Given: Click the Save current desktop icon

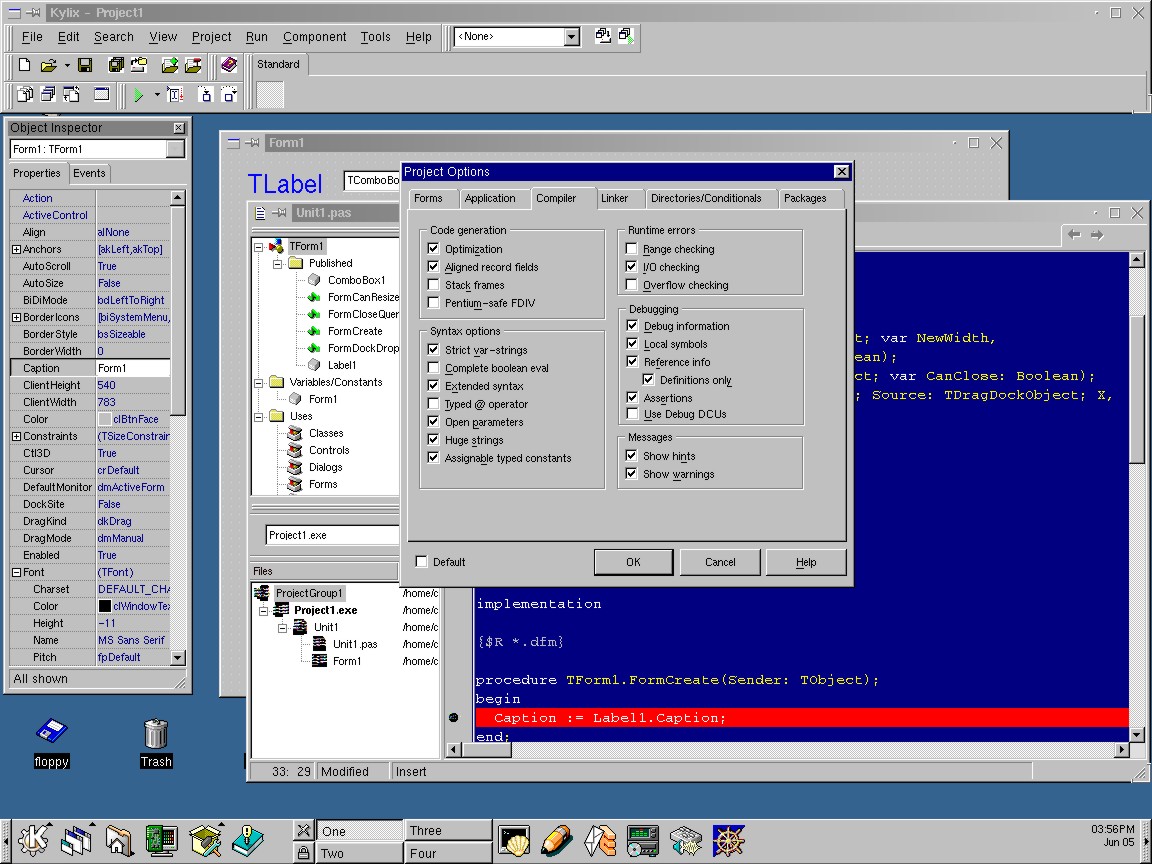Looking at the screenshot, I should (x=602, y=35).
